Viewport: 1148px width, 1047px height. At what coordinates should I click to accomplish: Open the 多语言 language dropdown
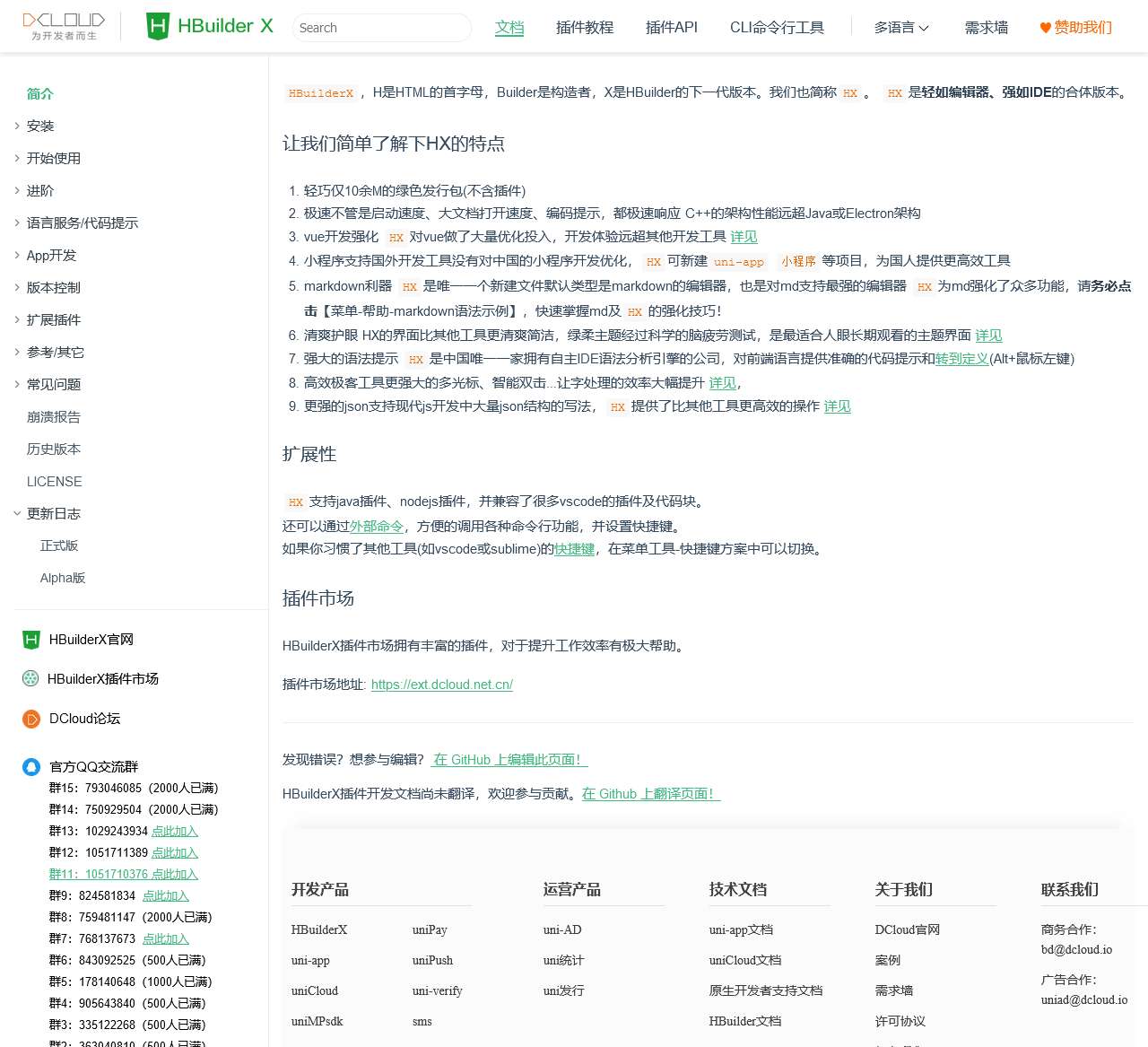tap(901, 28)
